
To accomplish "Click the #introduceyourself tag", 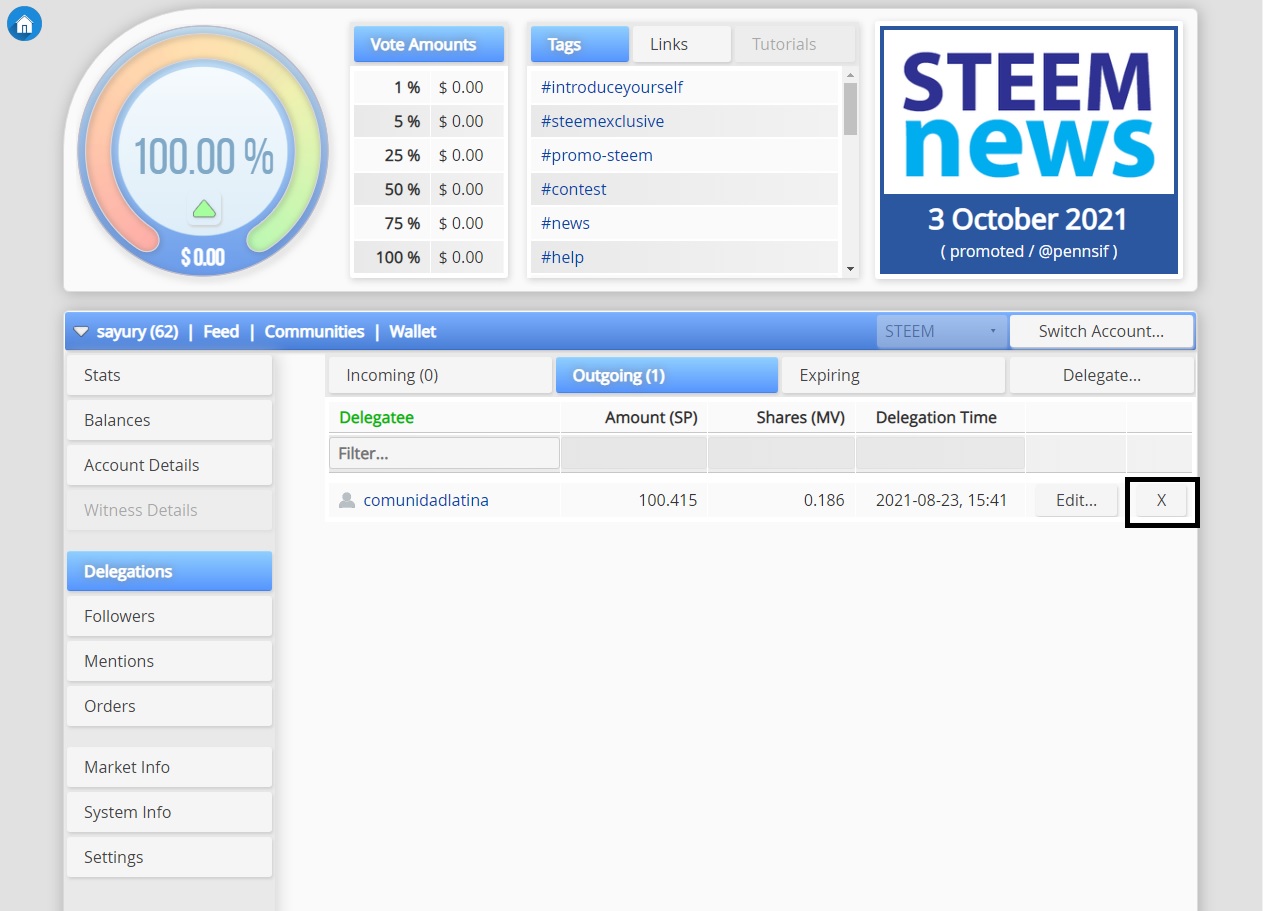I will [x=612, y=87].
